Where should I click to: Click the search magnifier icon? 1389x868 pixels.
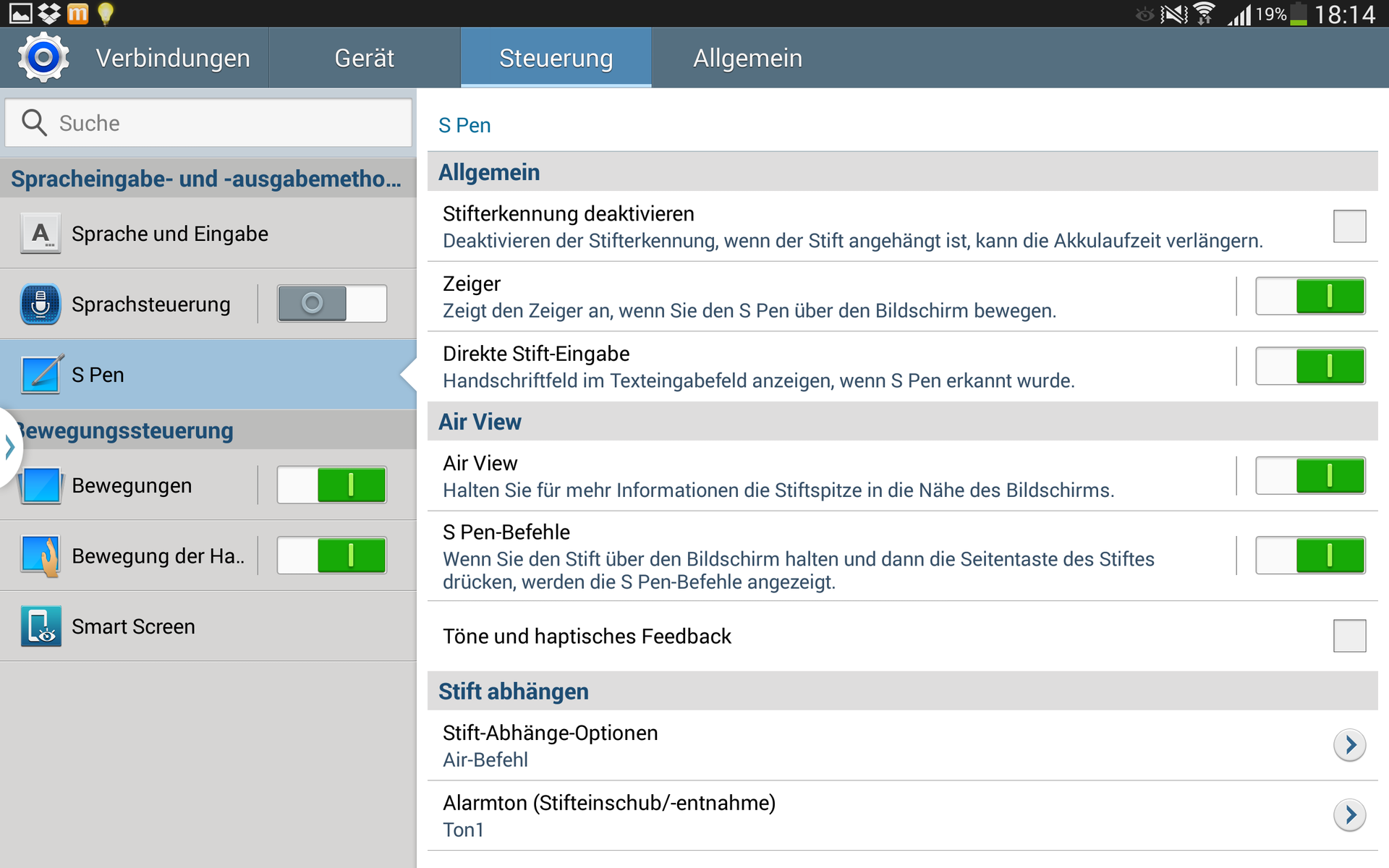point(34,123)
